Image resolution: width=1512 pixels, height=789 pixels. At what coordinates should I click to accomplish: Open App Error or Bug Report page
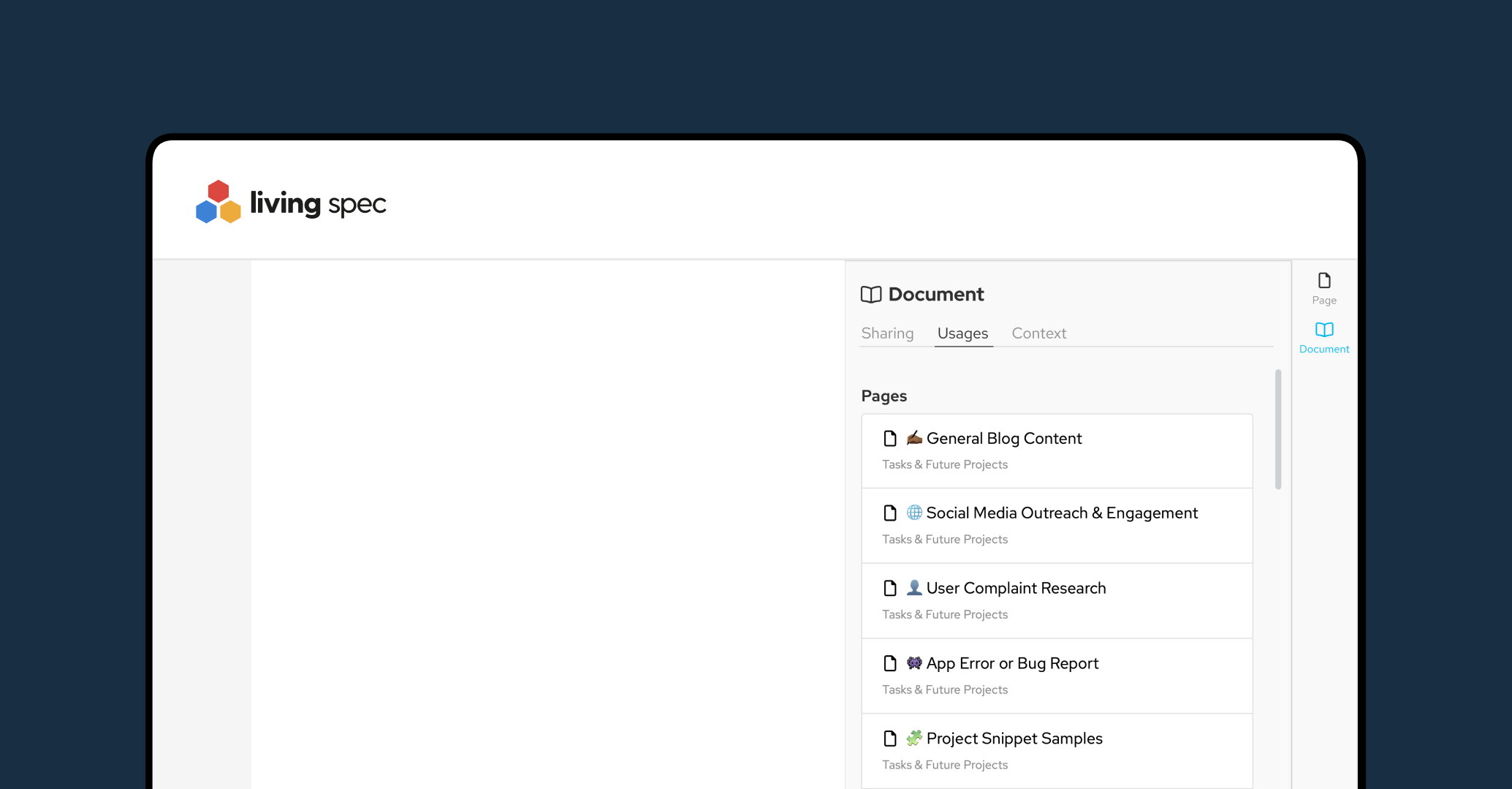pos(1012,664)
